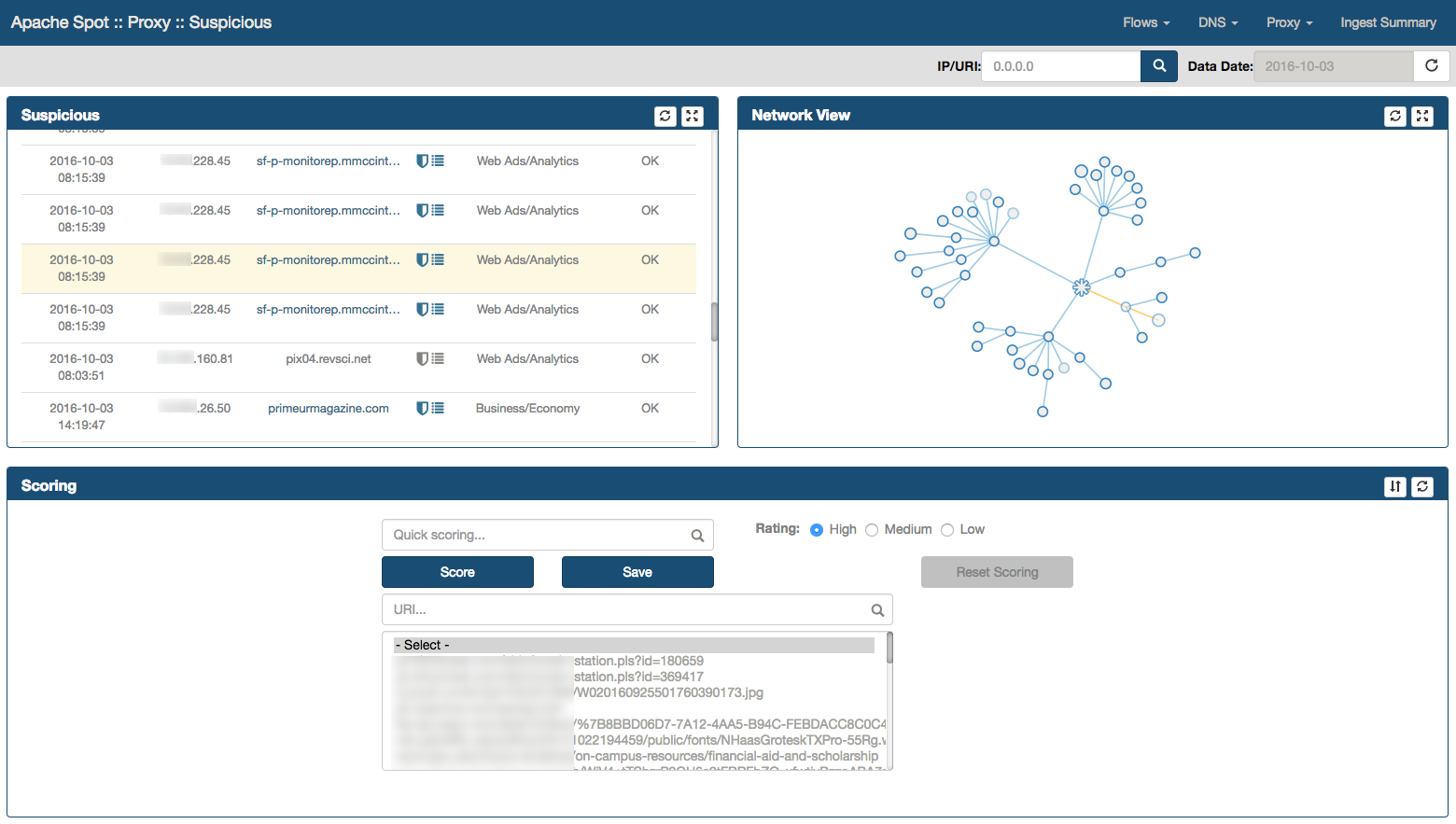Maximize the Network View panel

pos(1421,116)
